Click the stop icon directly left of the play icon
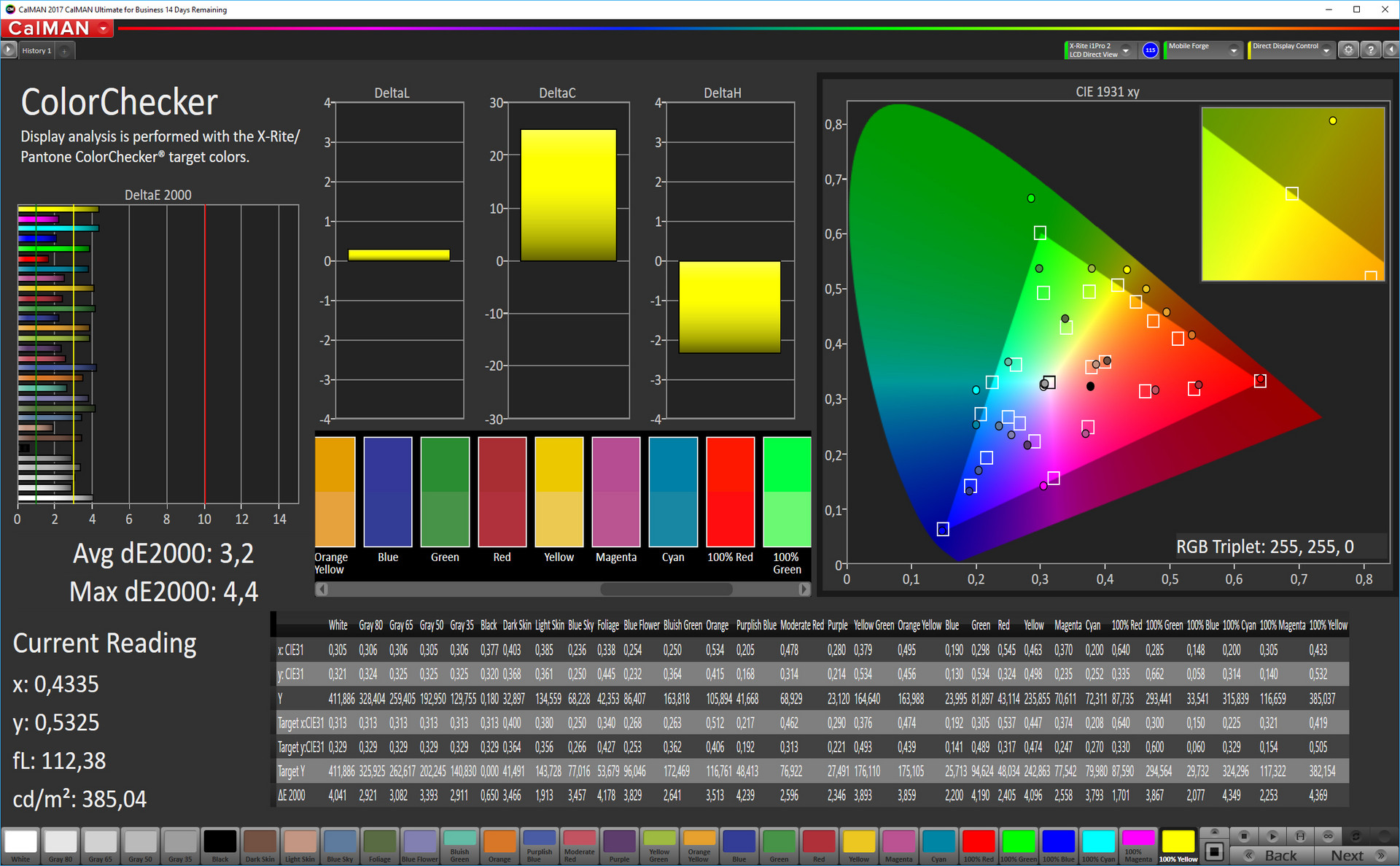The height and width of the screenshot is (866, 1400). point(1244,836)
